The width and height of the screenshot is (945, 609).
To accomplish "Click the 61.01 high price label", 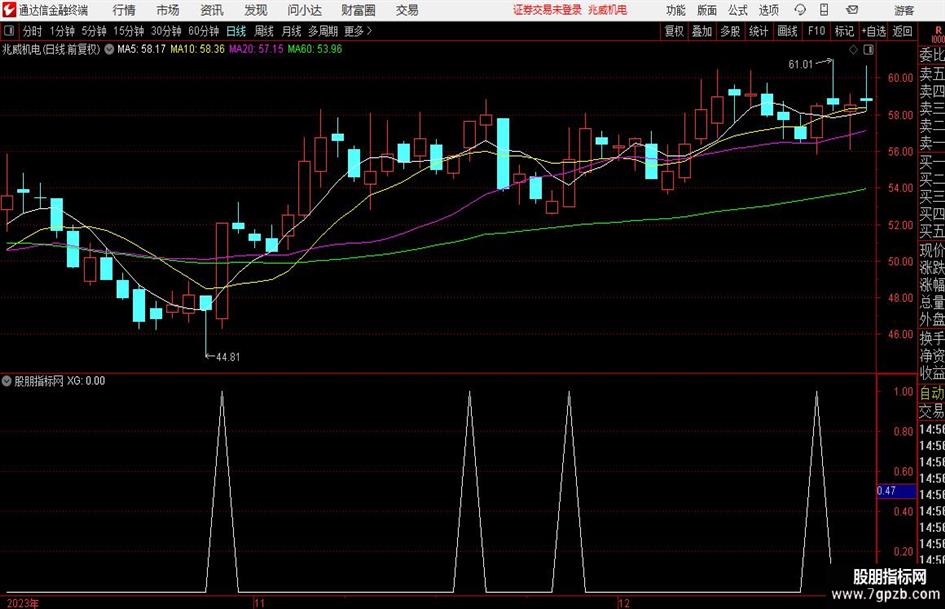I will pyautogui.click(x=800, y=64).
